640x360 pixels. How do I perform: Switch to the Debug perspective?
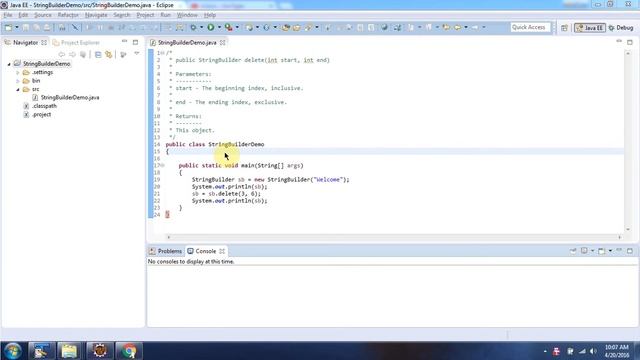tap(621, 28)
